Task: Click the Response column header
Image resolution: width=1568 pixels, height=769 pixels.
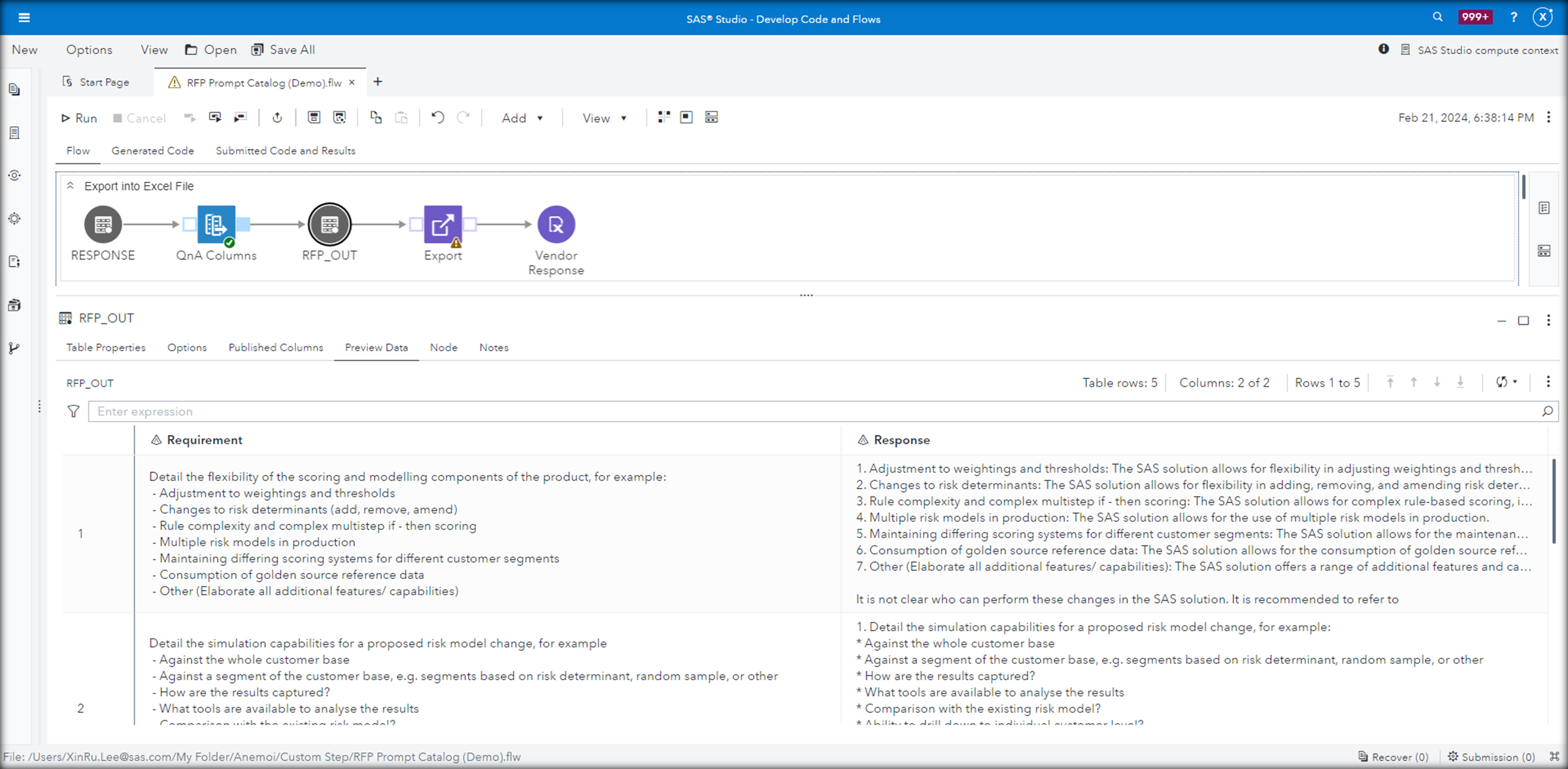Action: 1195,440
